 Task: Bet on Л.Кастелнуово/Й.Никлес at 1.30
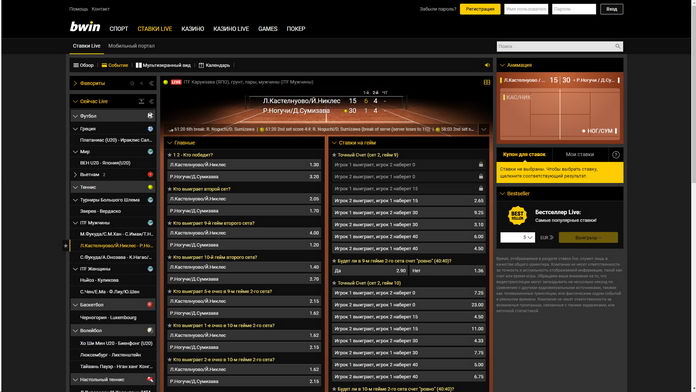[x=244, y=165]
